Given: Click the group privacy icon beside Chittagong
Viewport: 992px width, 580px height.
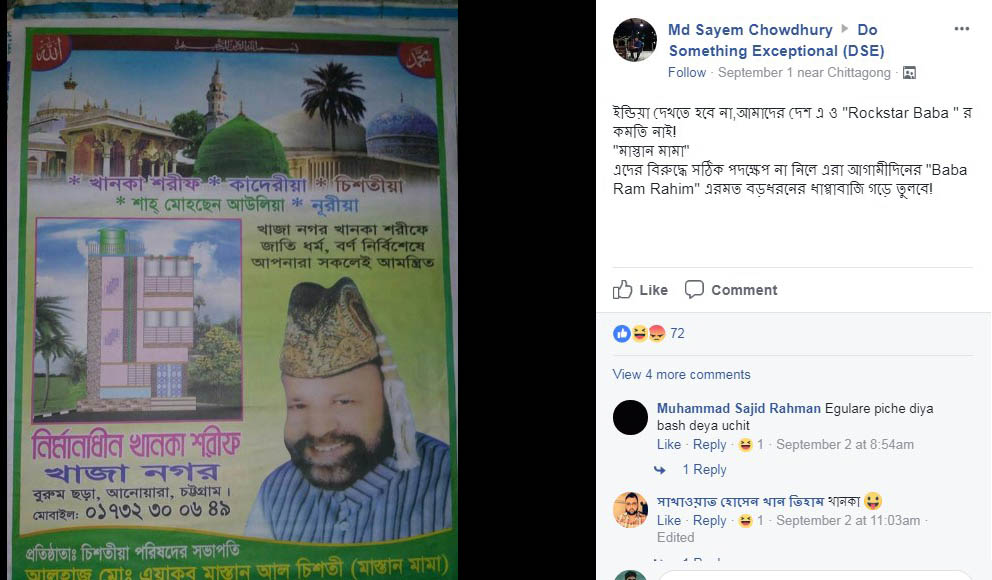Looking at the screenshot, I should [909, 73].
